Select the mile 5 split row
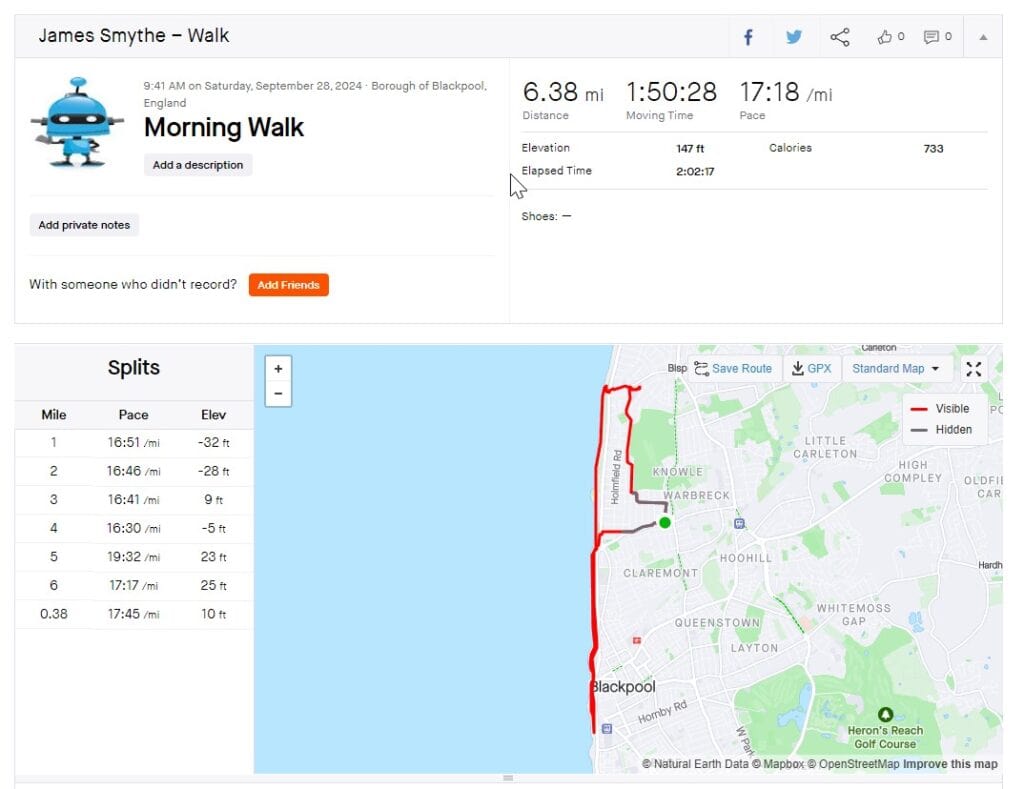Image resolution: width=1024 pixels, height=789 pixels. click(133, 557)
